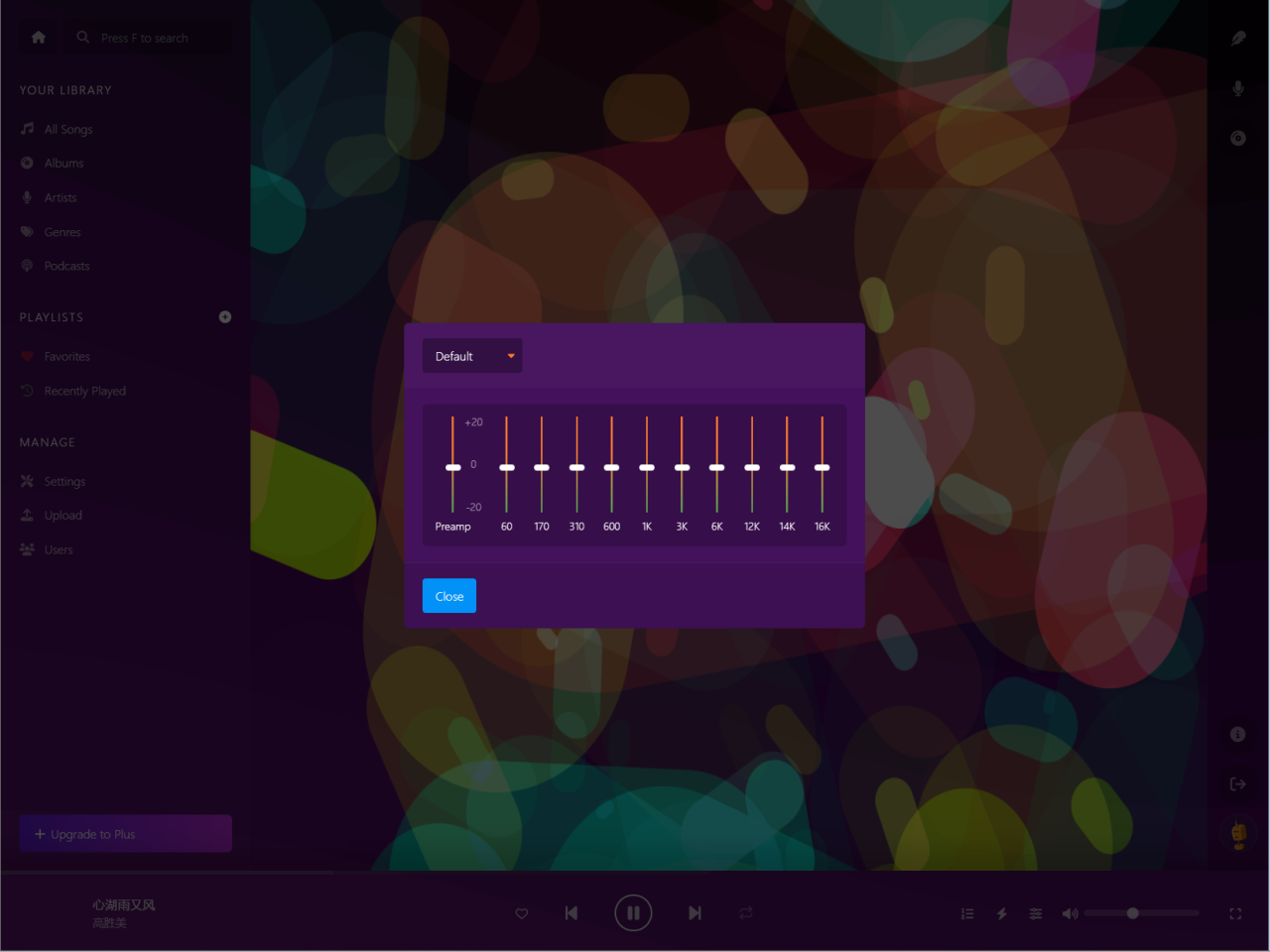This screenshot has height=952, width=1270.
Task: Click the info icon in right sidebar
Action: pyautogui.click(x=1237, y=734)
